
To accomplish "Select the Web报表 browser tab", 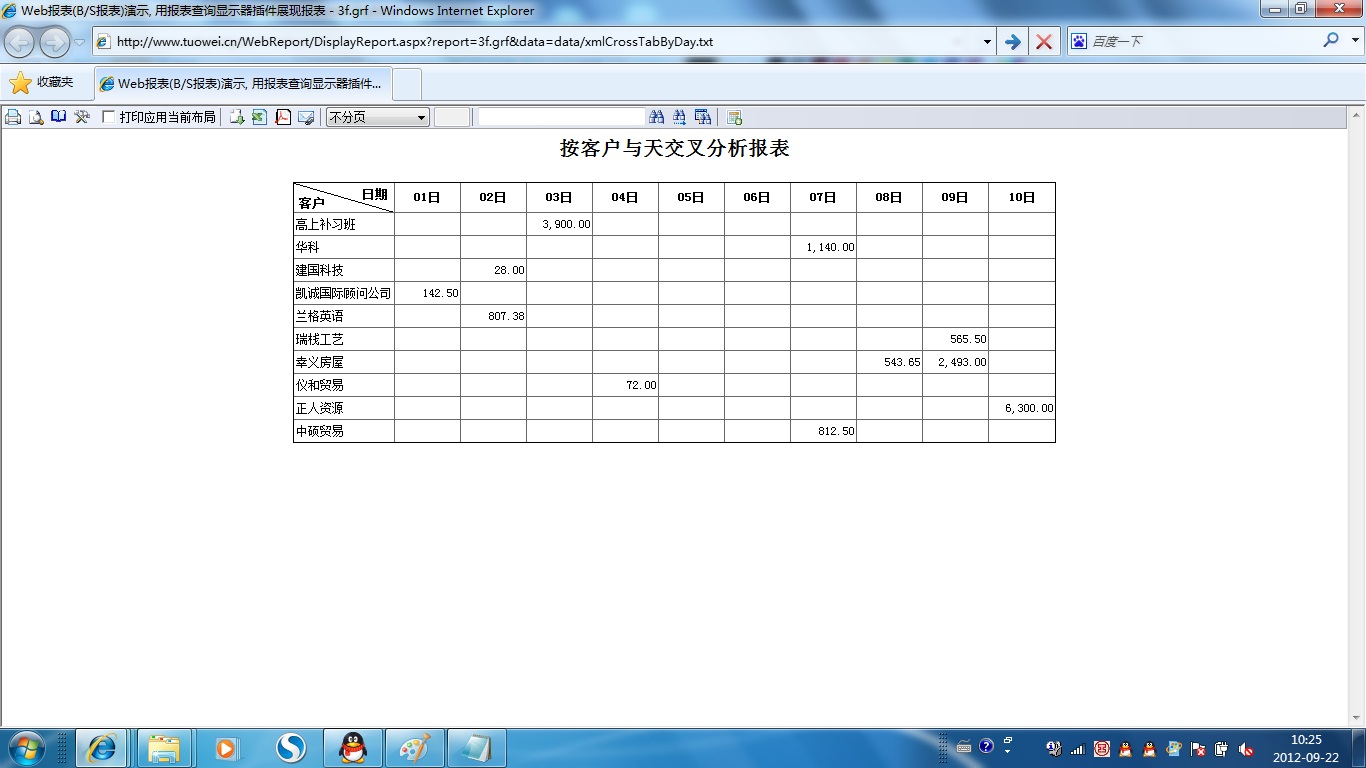I will click(x=243, y=84).
